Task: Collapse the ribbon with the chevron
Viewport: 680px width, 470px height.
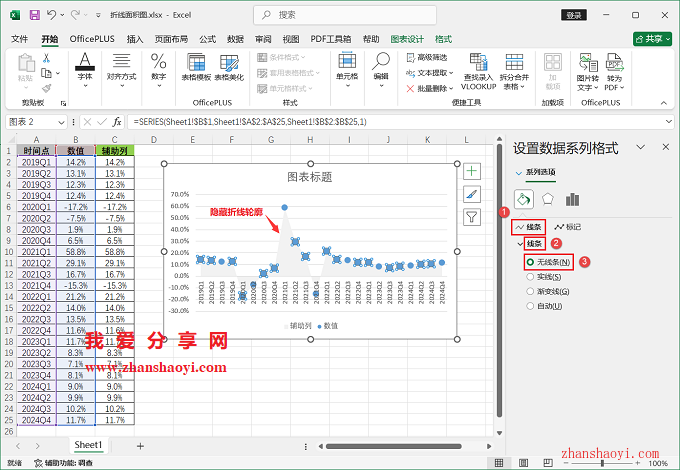Action: tap(664, 103)
